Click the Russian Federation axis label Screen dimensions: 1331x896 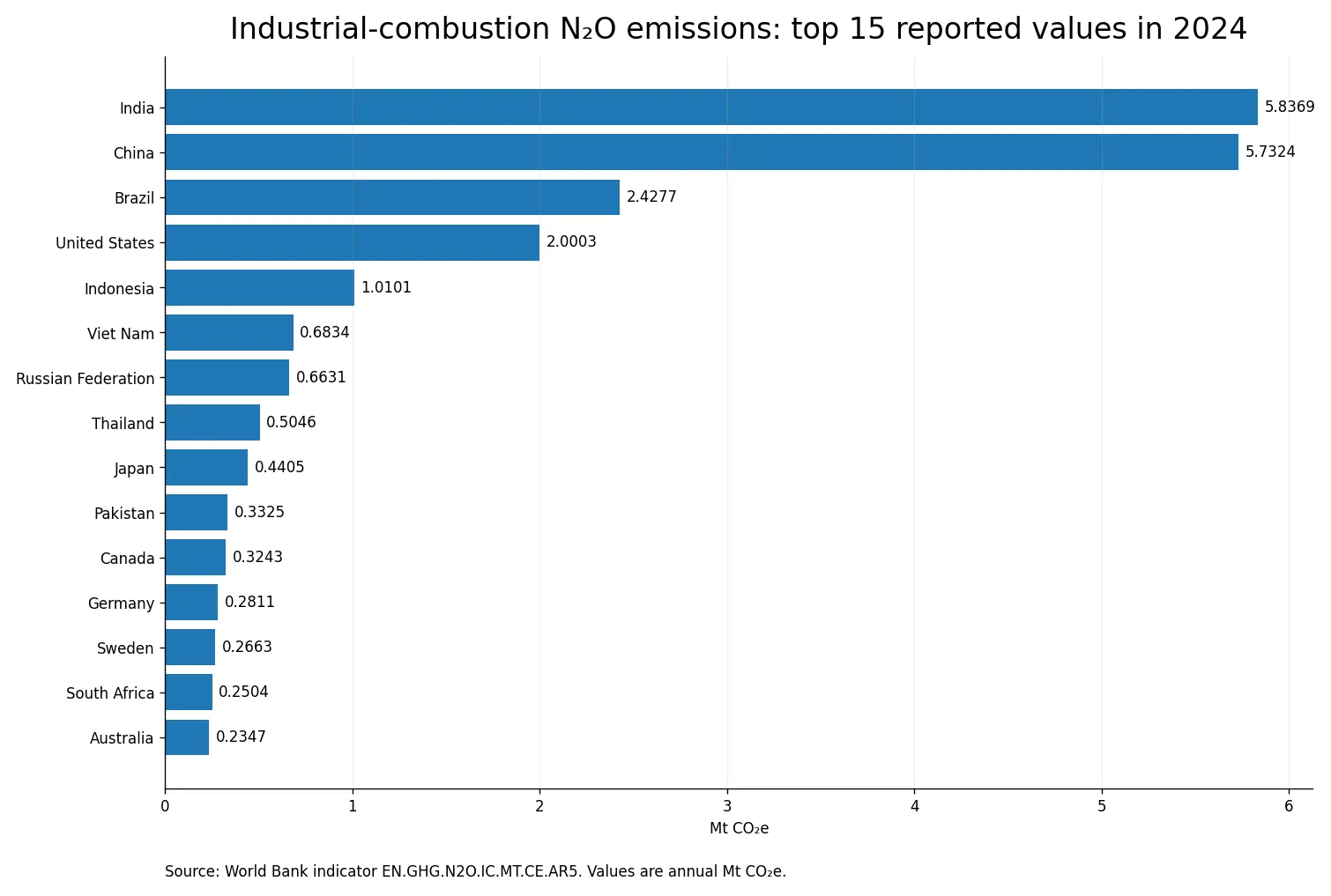coord(86,379)
